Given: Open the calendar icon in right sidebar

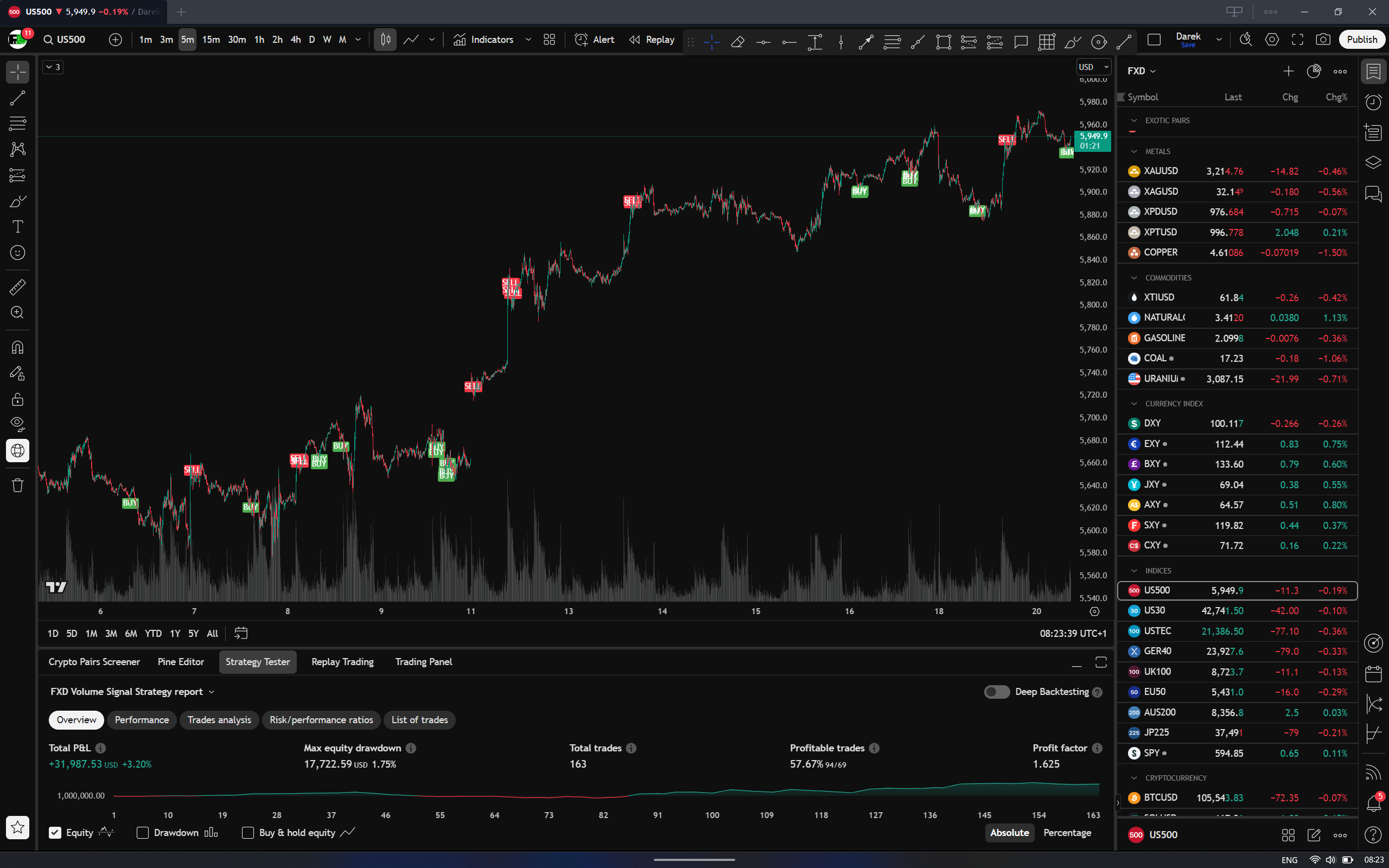Looking at the screenshot, I should click(x=1373, y=673).
